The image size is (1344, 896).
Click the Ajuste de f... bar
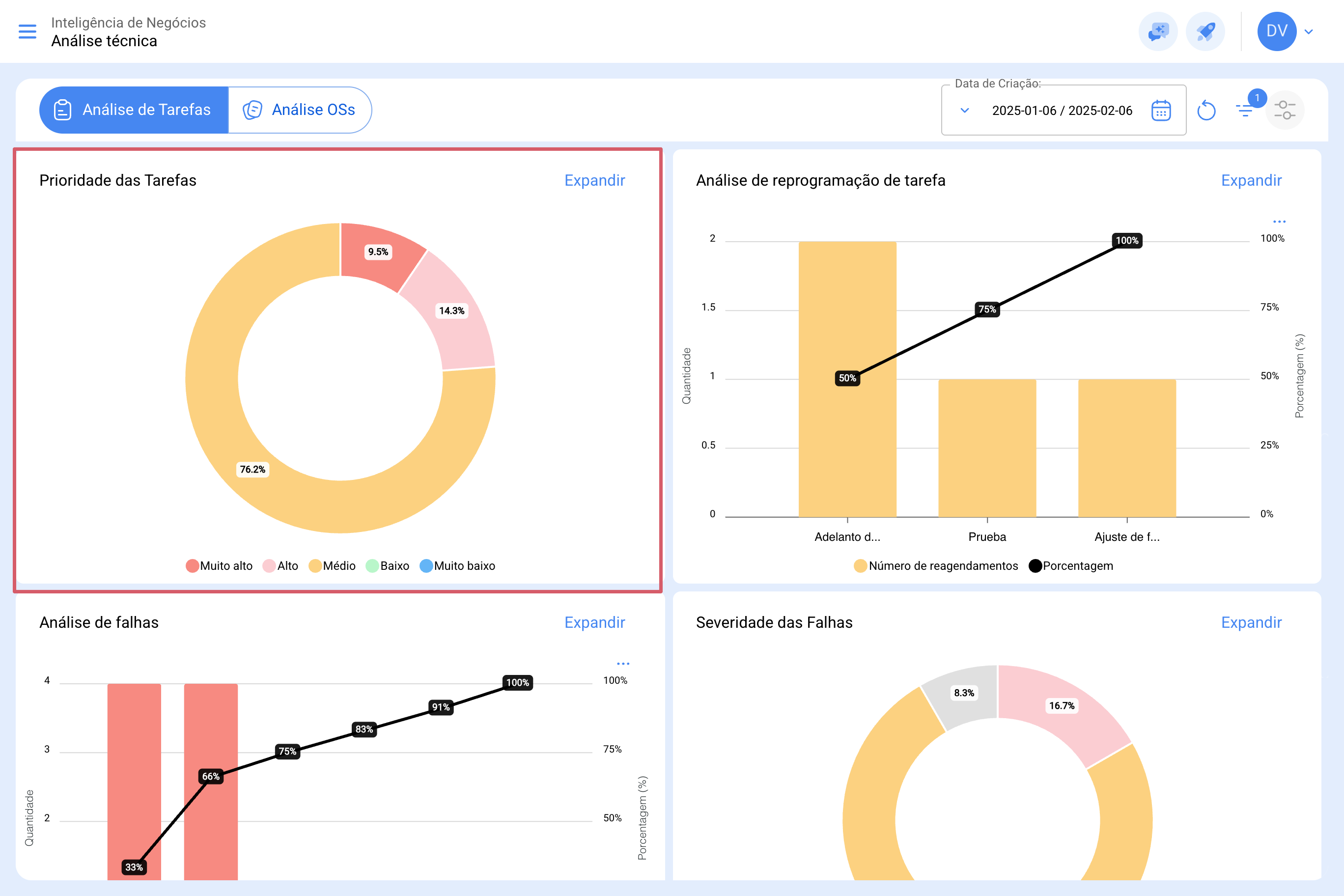point(1127,448)
